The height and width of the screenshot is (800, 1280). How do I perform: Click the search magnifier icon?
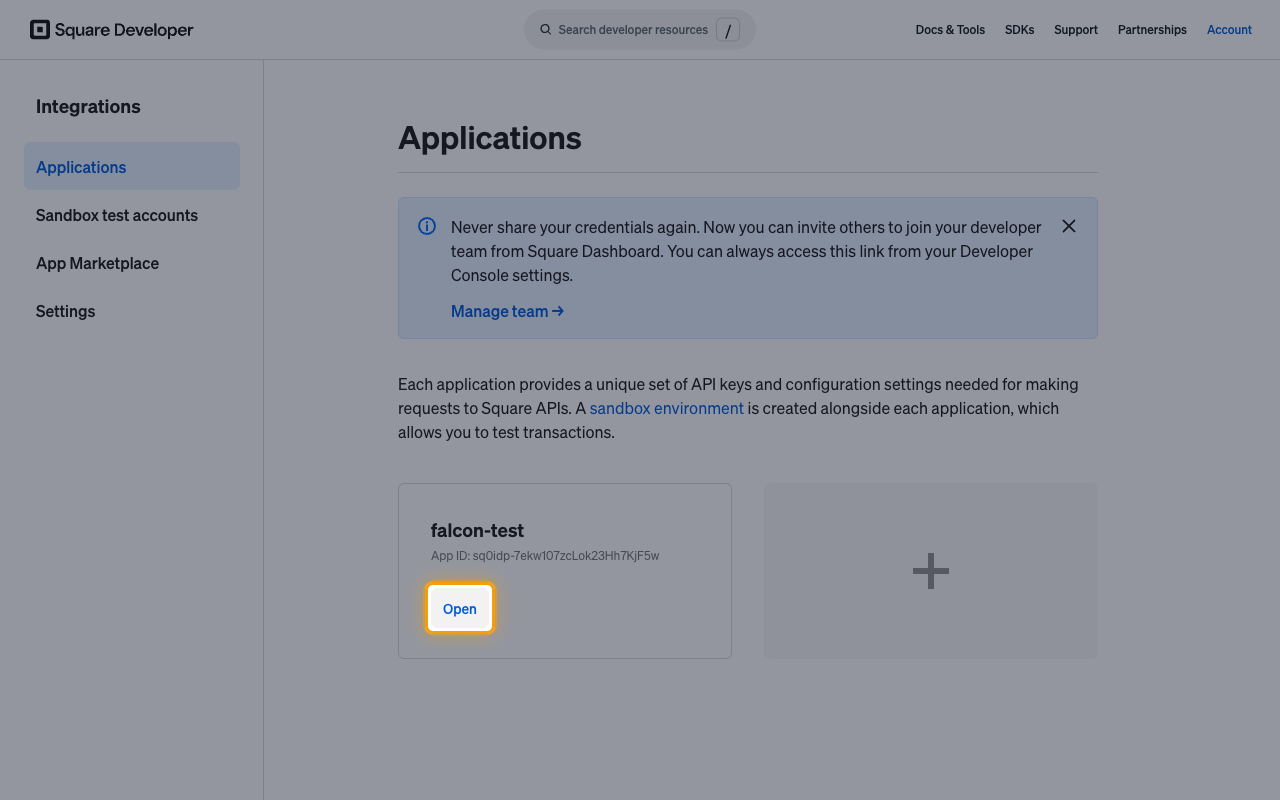pos(546,30)
